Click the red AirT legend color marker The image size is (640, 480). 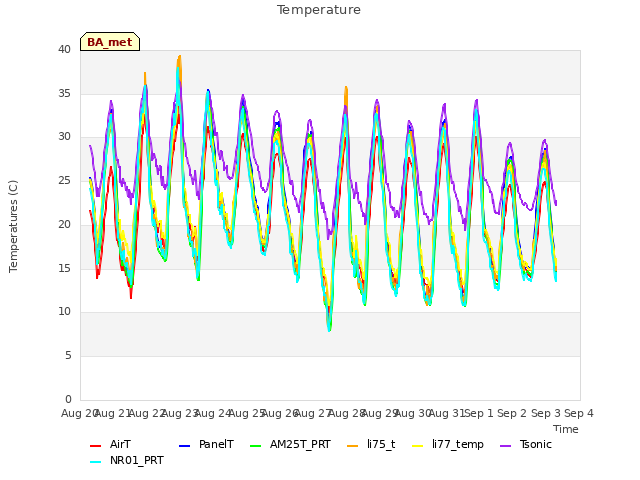(x=95, y=446)
